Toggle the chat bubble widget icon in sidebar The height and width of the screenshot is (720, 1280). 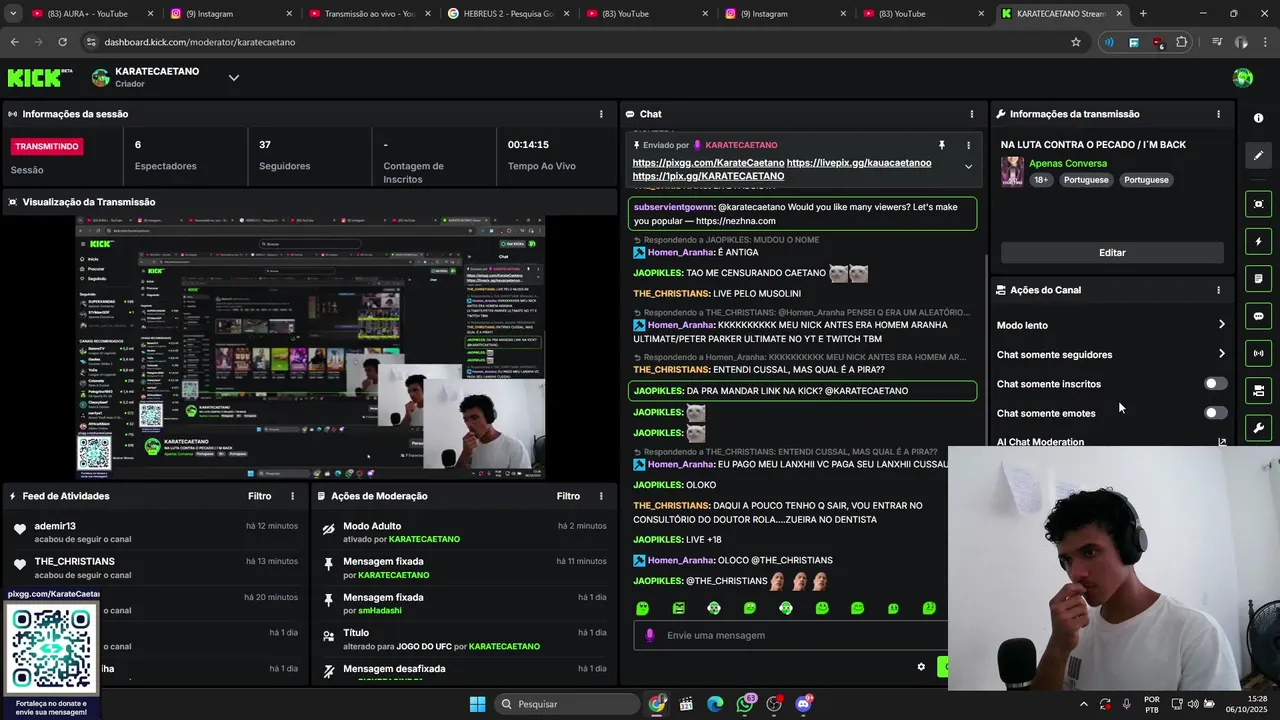(1258, 316)
